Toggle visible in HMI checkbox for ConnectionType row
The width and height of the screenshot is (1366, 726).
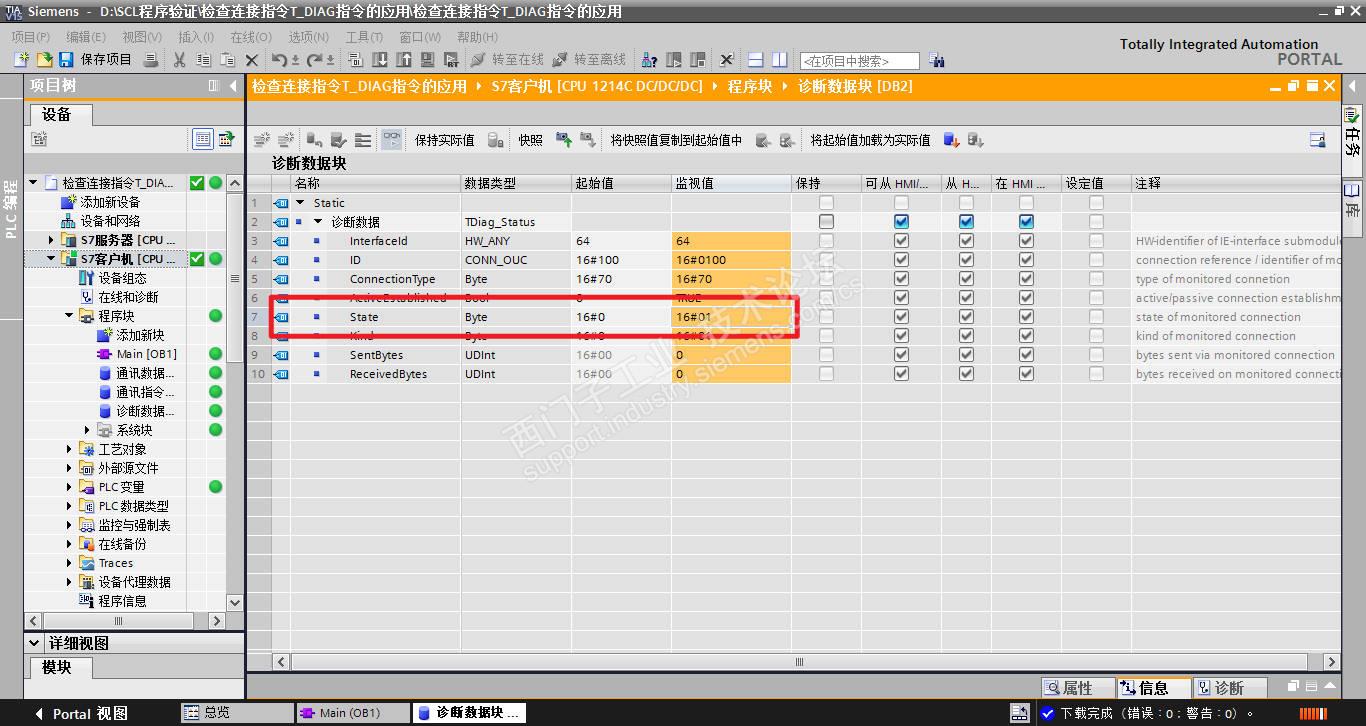pos(1026,279)
